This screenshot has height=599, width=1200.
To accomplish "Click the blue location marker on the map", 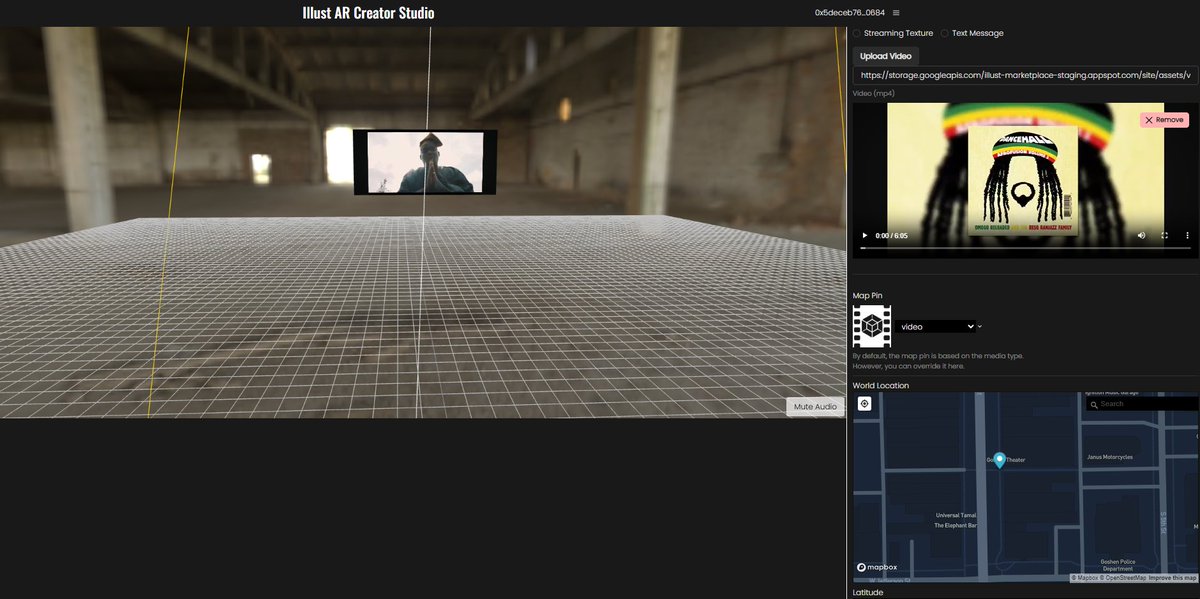I will click(x=999, y=459).
